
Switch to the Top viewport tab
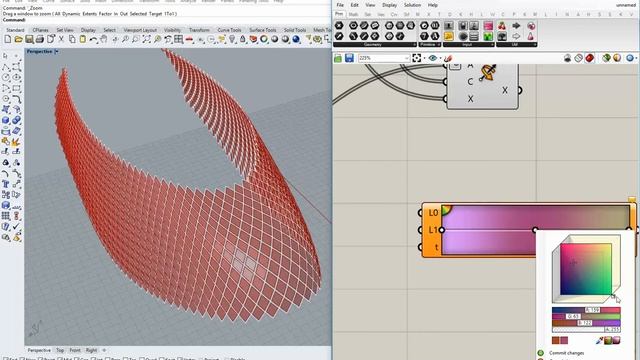click(x=60, y=350)
